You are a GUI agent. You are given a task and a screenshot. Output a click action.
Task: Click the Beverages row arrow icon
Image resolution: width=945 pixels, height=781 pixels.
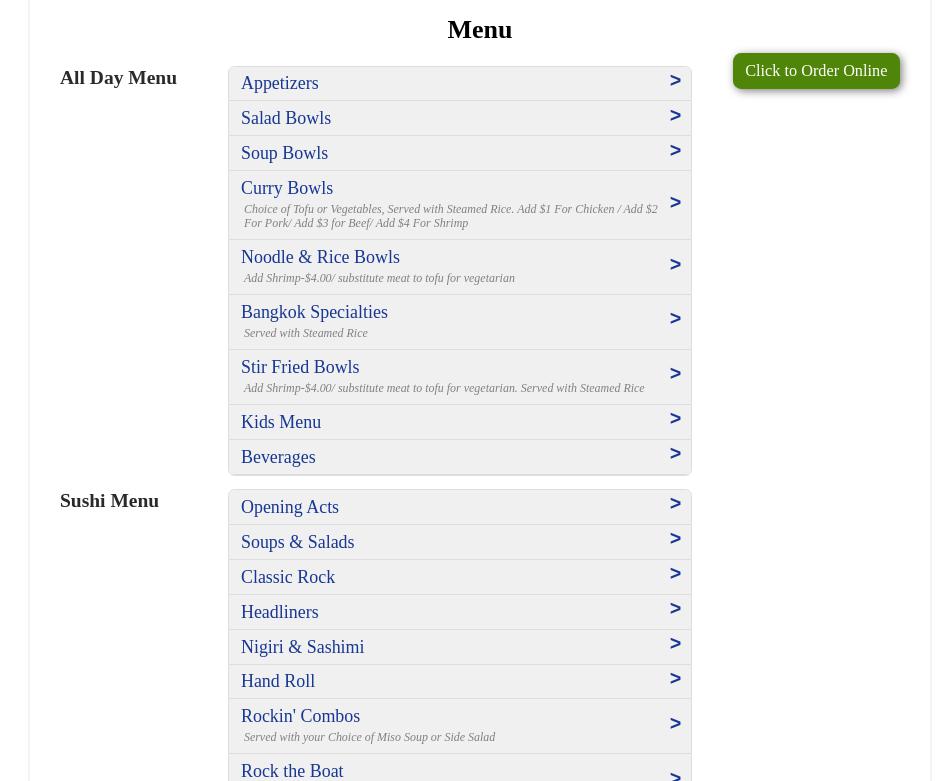(675, 454)
